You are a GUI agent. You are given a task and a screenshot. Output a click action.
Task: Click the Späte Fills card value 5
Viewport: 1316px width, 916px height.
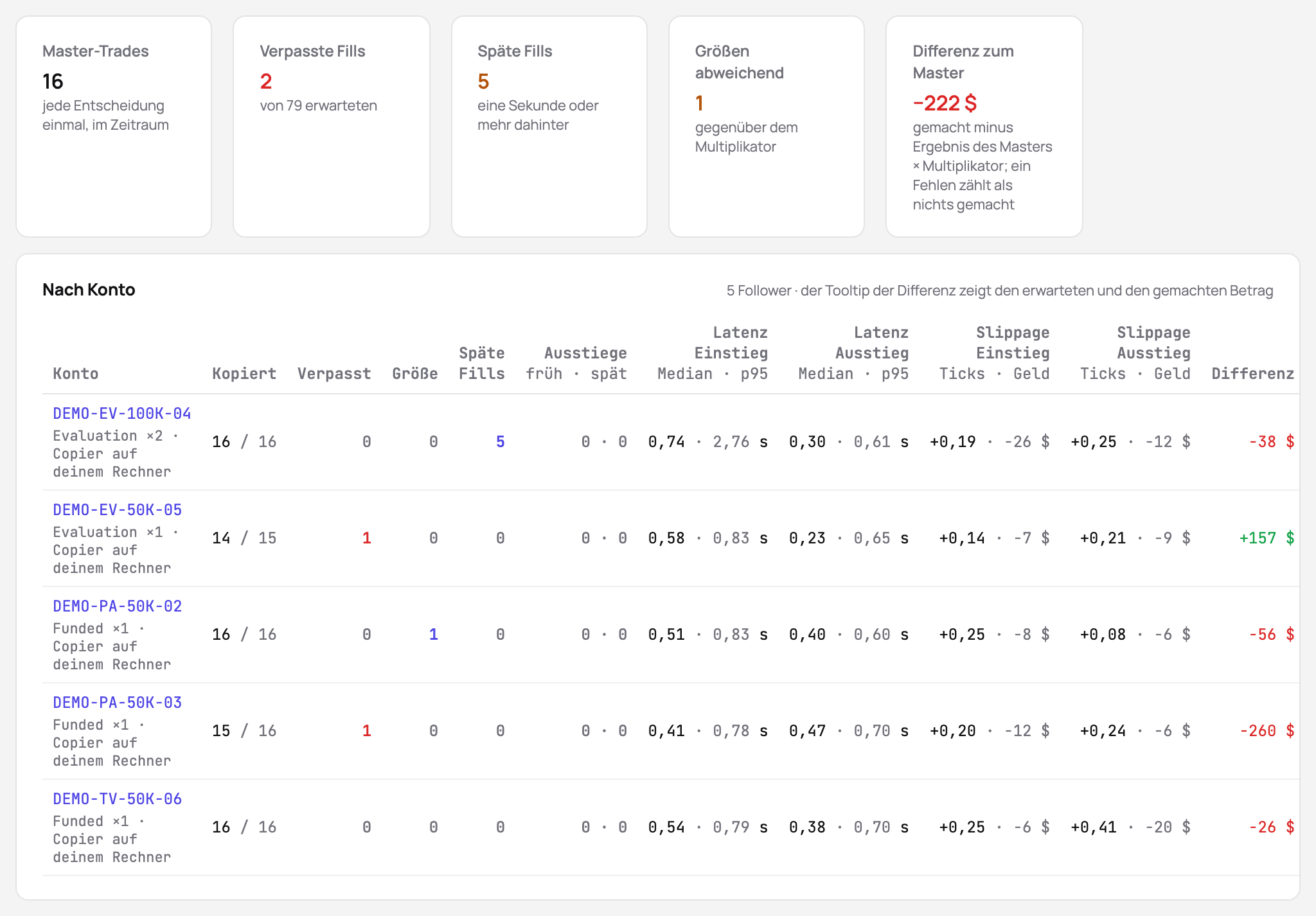(483, 82)
